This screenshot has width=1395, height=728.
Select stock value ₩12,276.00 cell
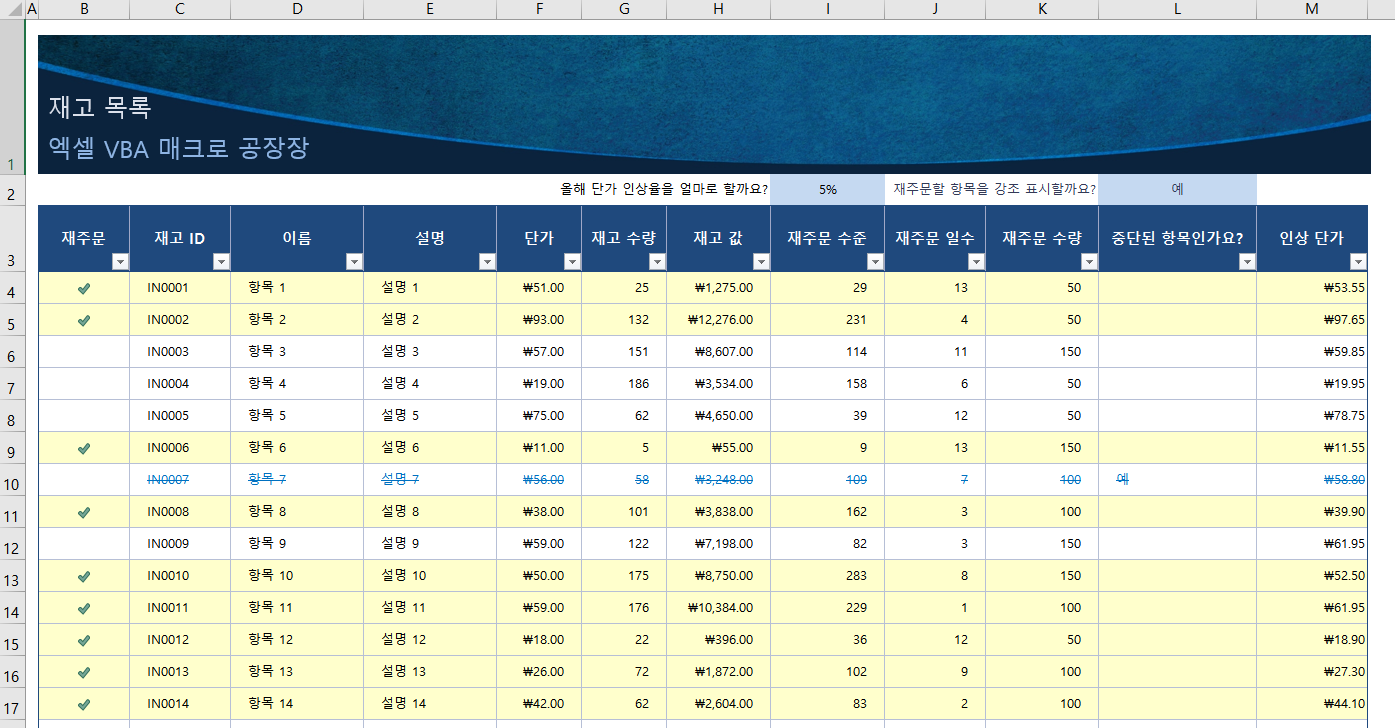(x=718, y=320)
